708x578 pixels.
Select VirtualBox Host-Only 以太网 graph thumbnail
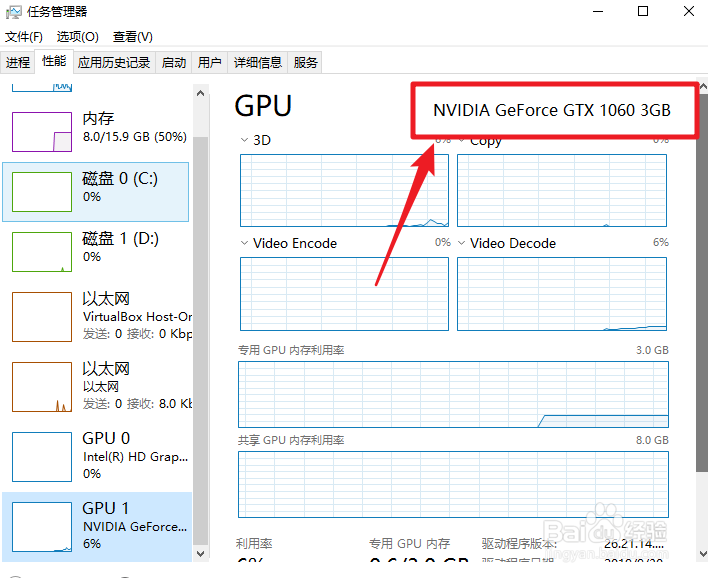tap(42, 317)
